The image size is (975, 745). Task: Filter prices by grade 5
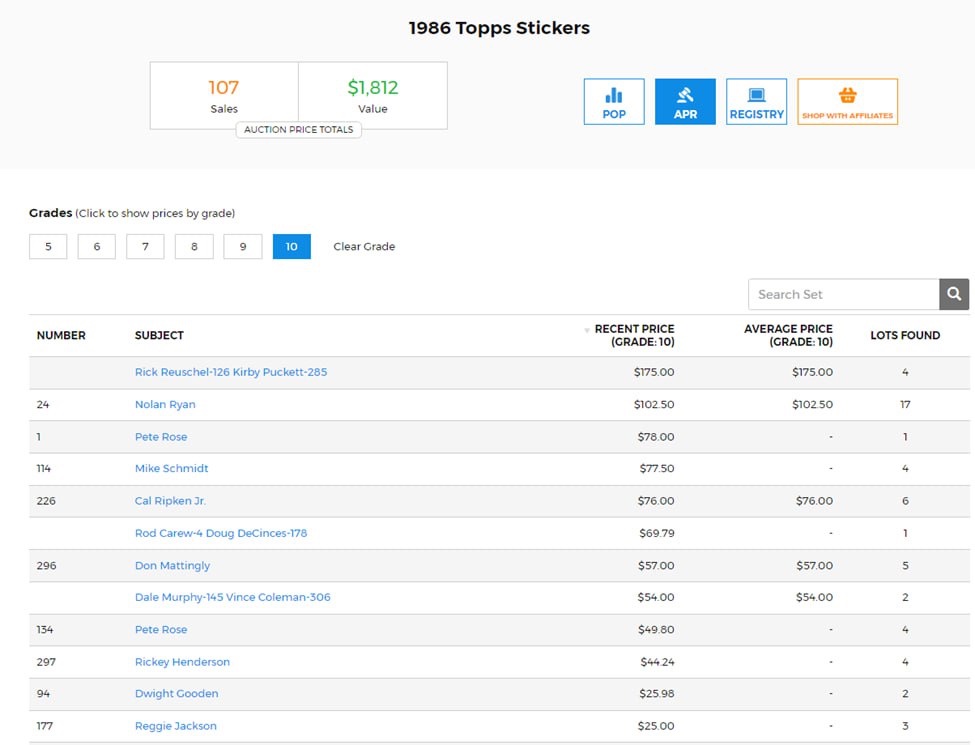tap(48, 246)
